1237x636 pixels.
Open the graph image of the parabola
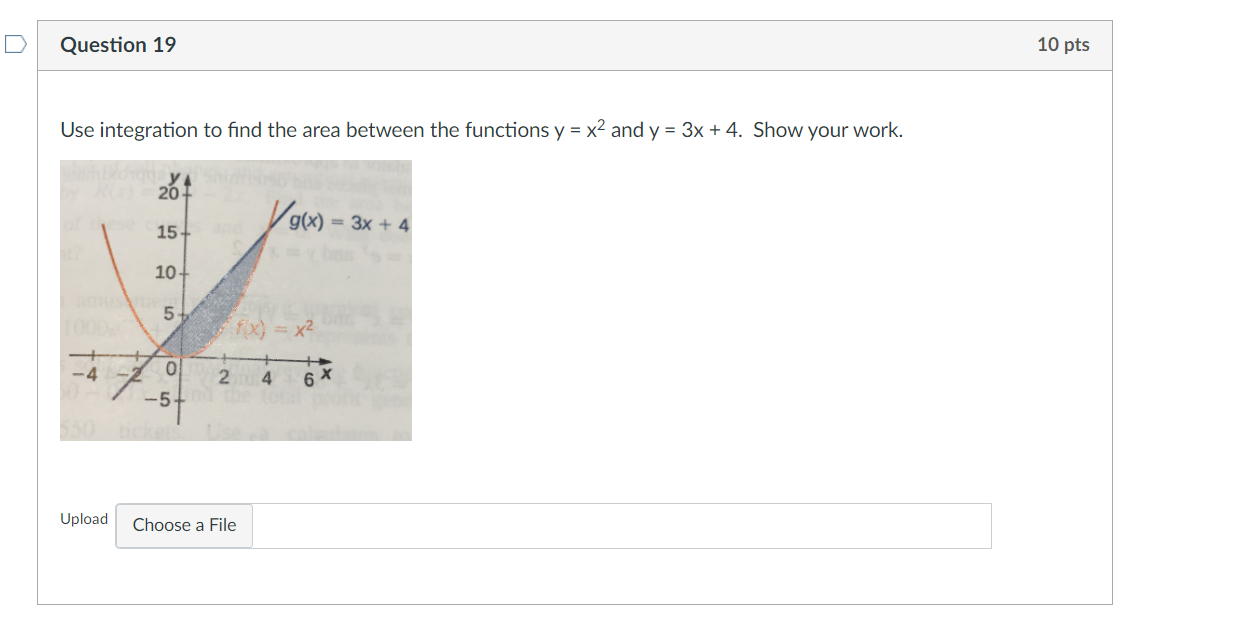[x=235, y=300]
